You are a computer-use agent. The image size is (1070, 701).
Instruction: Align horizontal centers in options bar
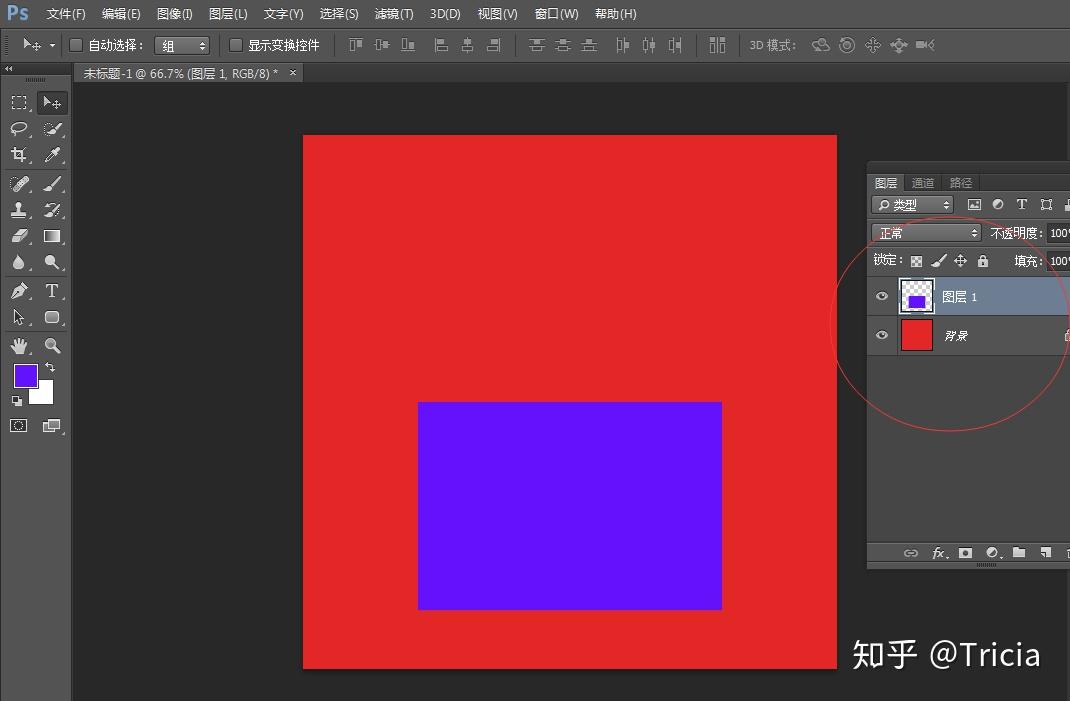point(467,45)
